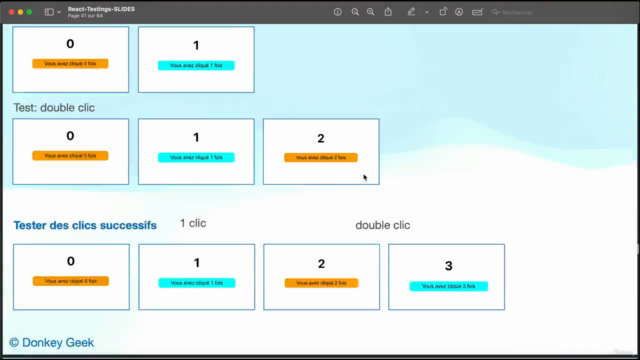This screenshot has height=360, width=640.
Task: Show the markup toolbar
Action: point(459,12)
